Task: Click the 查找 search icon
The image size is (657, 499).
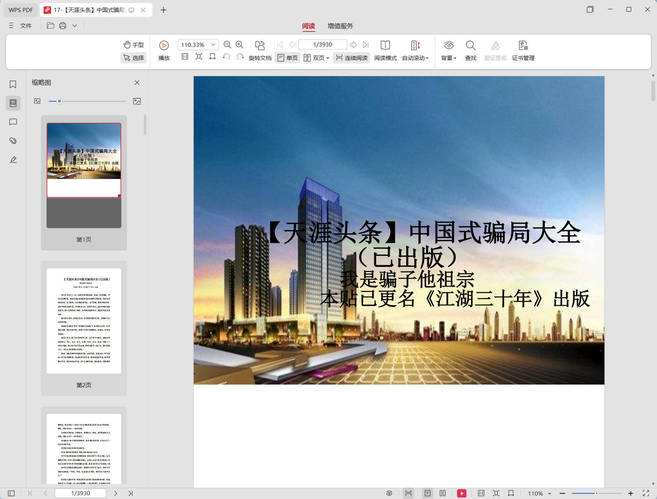Action: pos(470,46)
